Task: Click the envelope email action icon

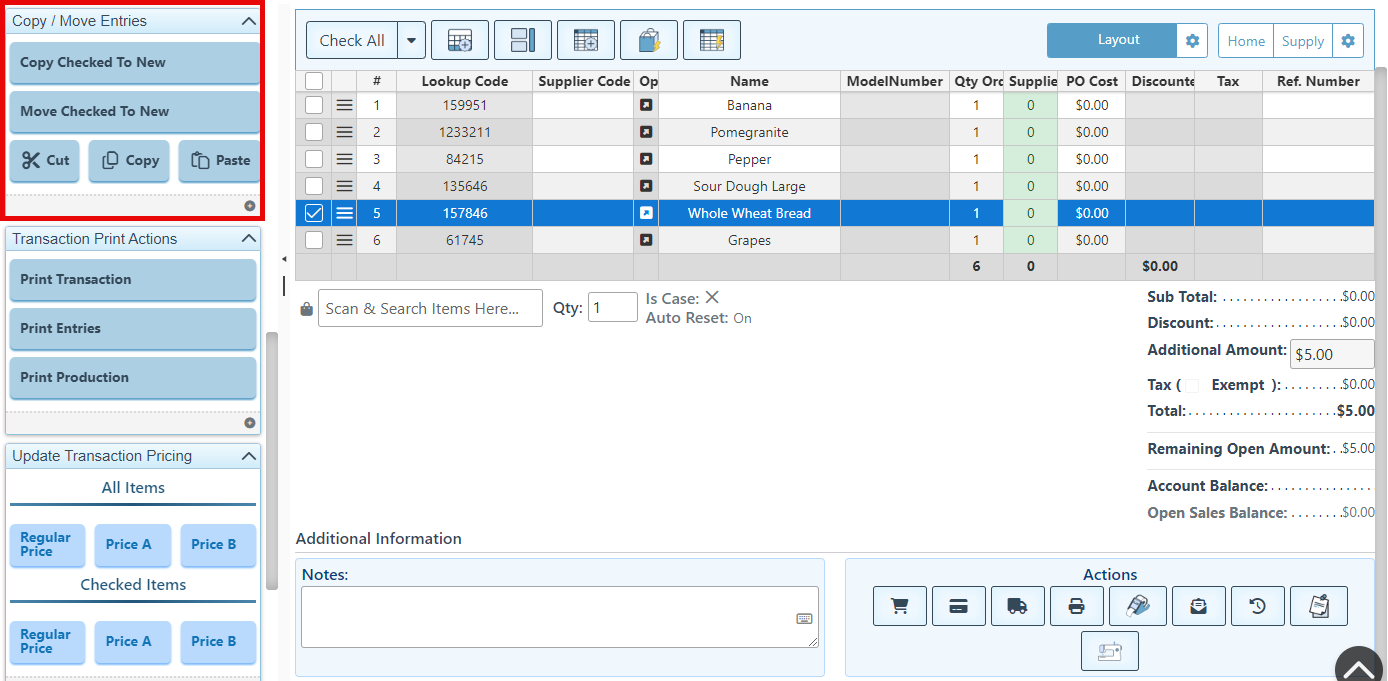Action: [x=1198, y=606]
